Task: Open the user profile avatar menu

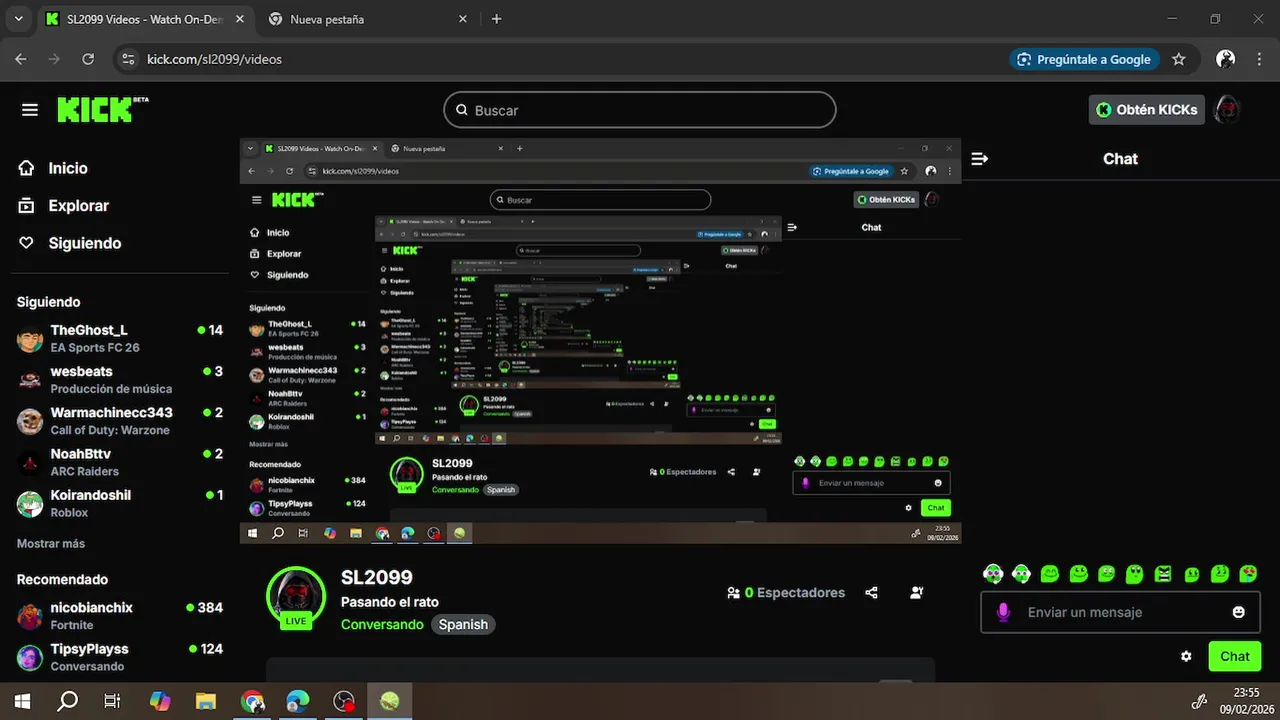Action: (1227, 110)
